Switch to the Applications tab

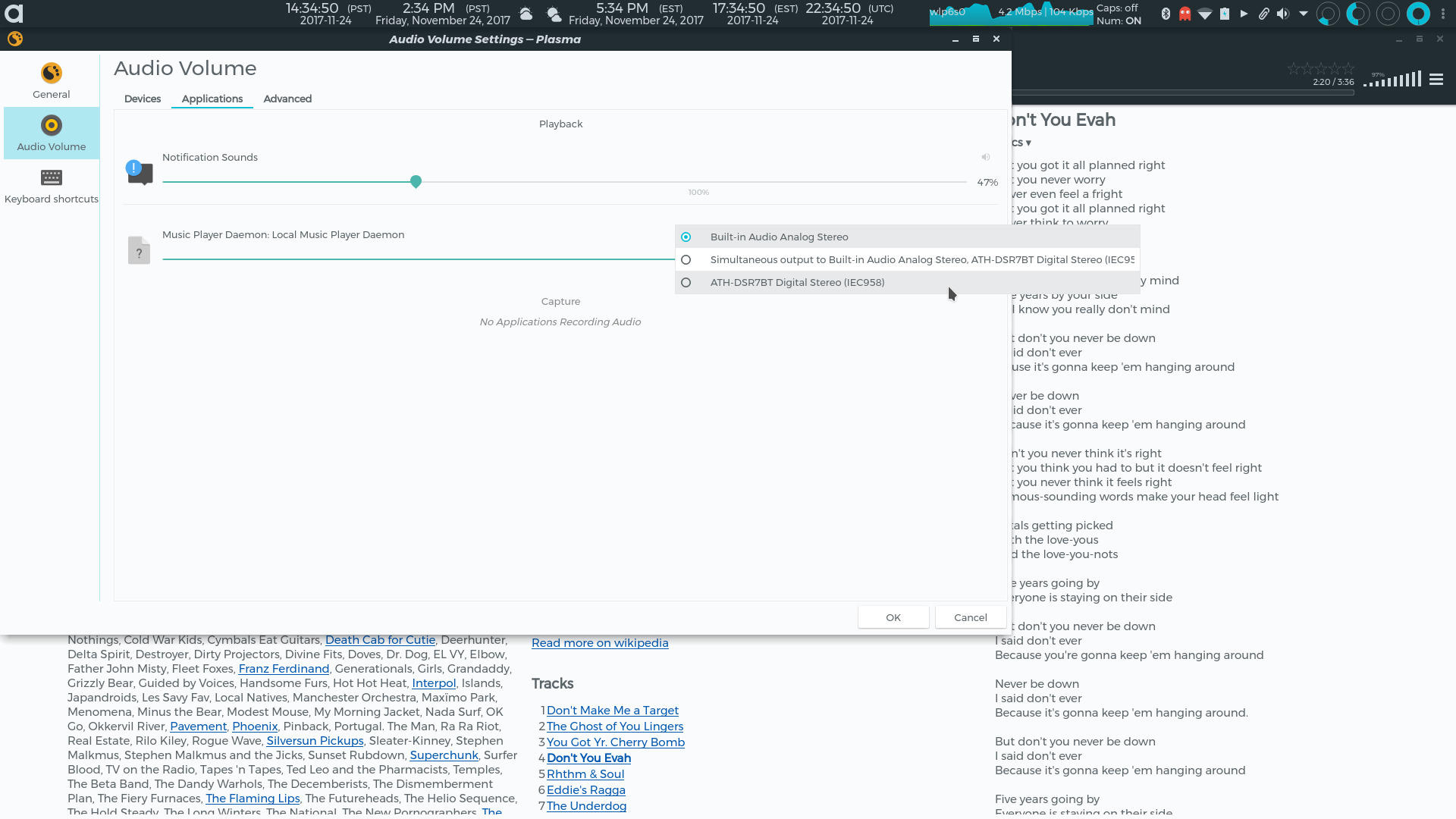[x=212, y=99]
